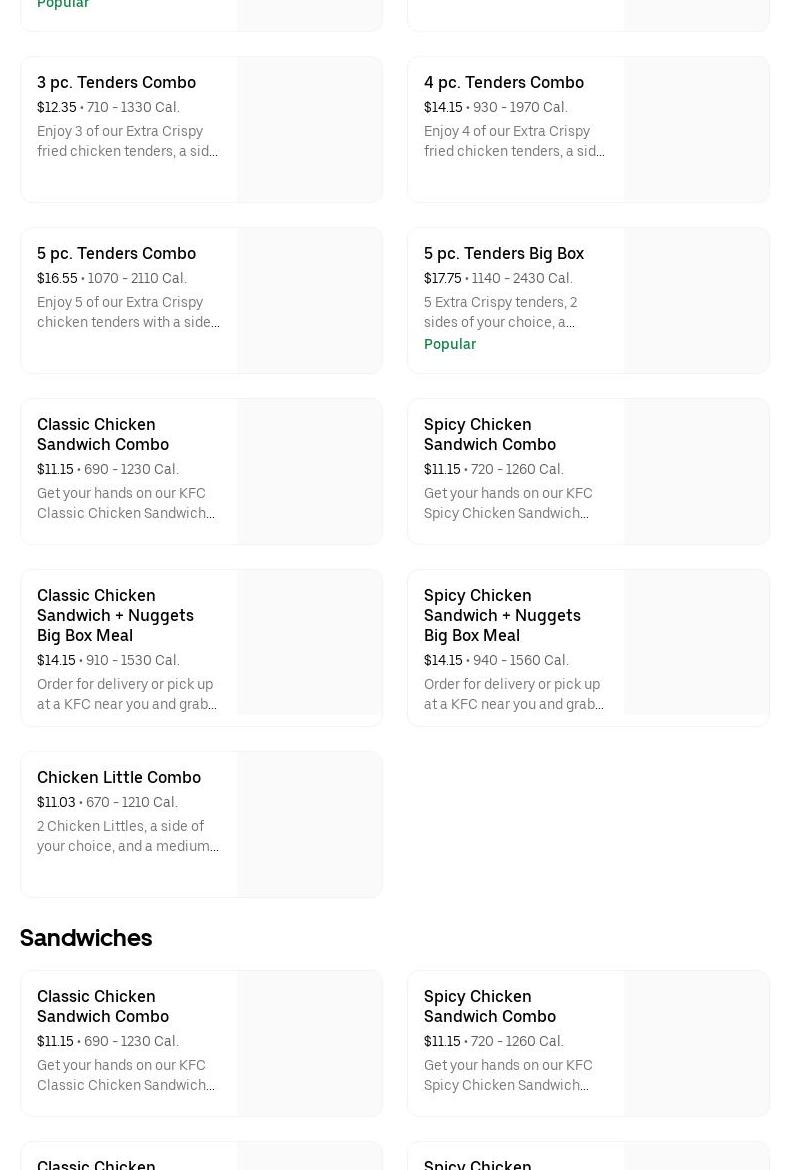Viewport: 804px width, 1170px height.
Task: Select Classic Chicken Sandwich + Nuggets Big Box Meal
Action: point(115,615)
